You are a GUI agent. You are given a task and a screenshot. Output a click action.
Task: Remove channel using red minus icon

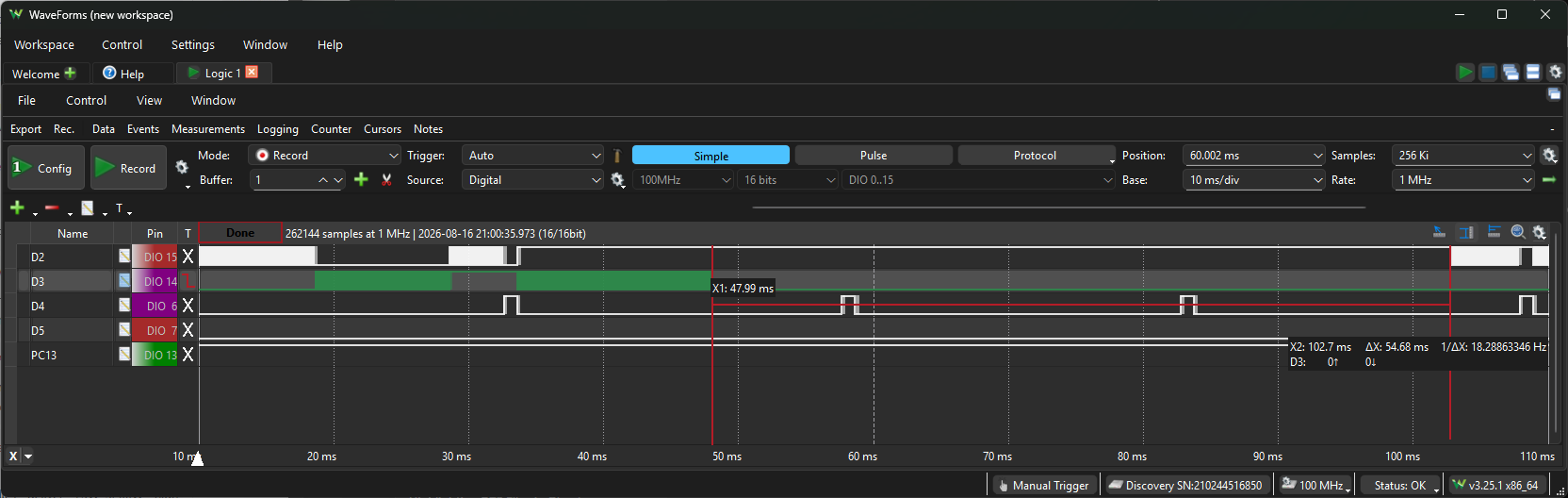(52, 207)
